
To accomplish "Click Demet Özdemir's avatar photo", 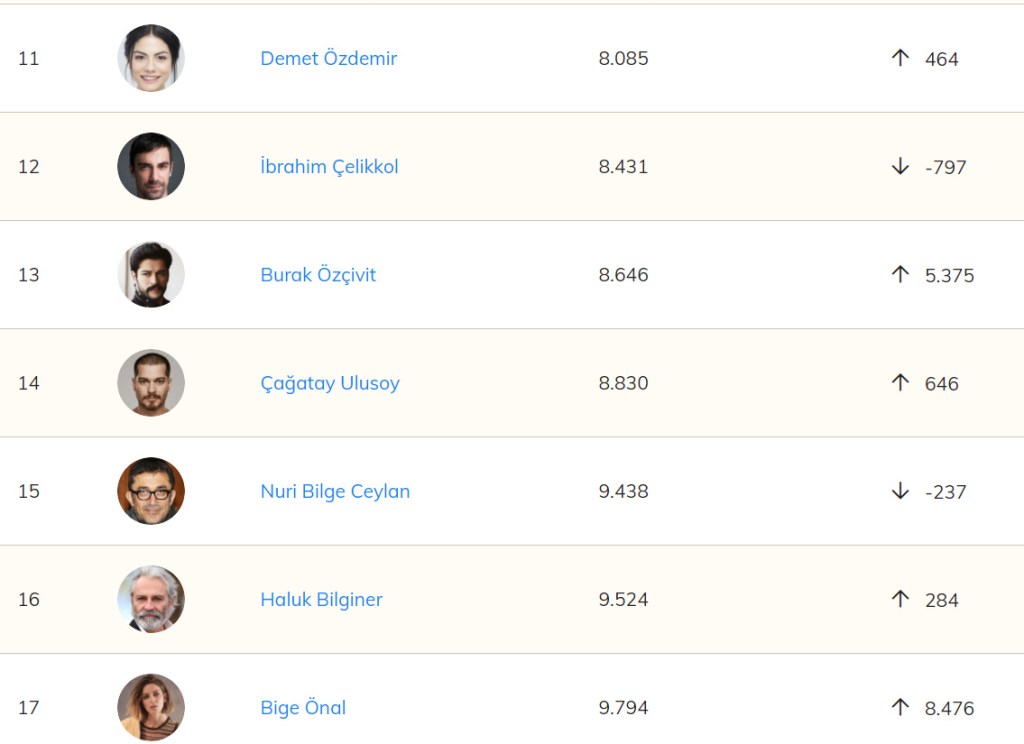I will point(151,58).
